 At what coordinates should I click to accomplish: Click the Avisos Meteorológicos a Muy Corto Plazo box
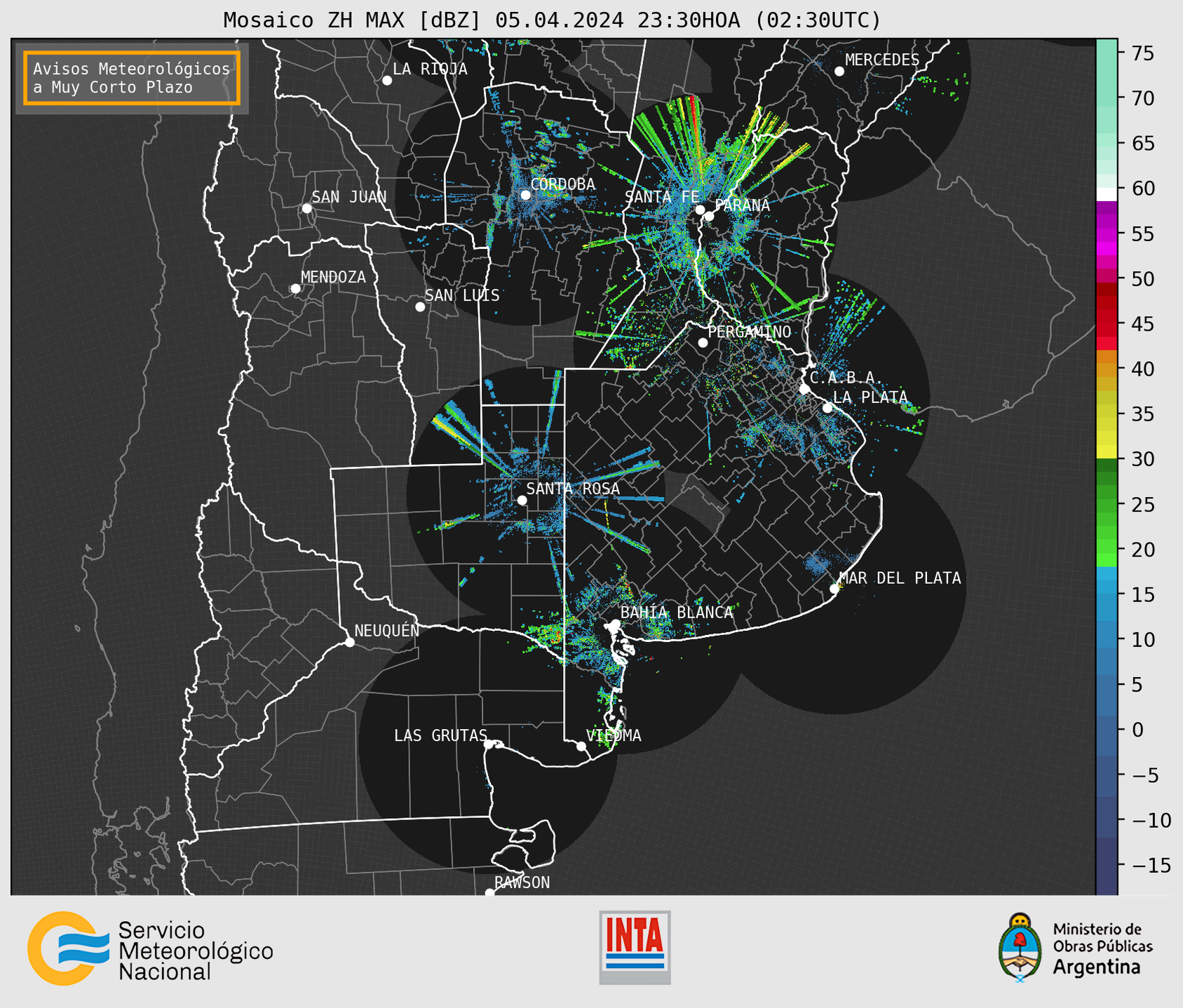point(132,78)
